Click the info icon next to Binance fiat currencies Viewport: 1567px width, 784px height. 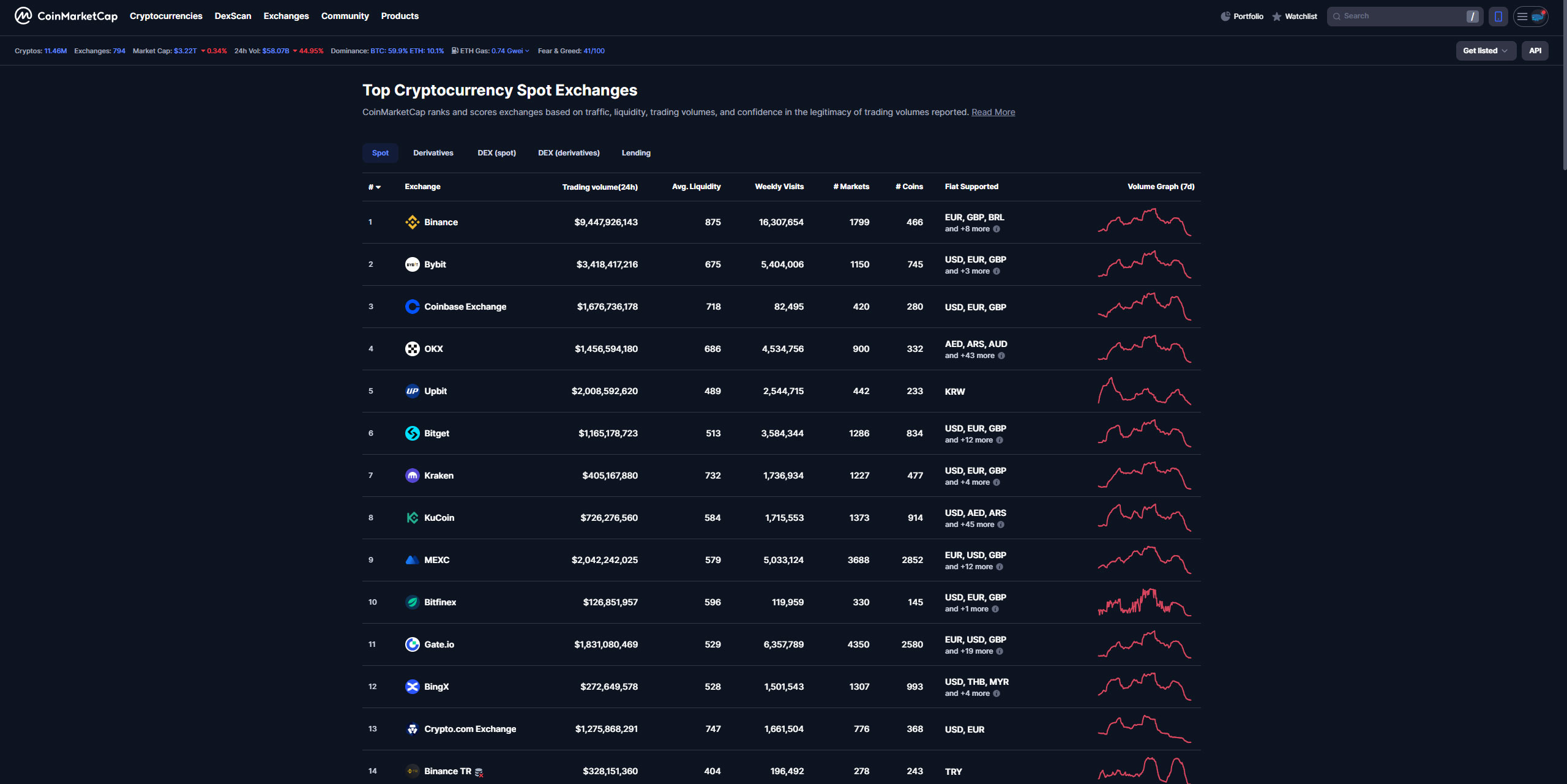coord(997,229)
